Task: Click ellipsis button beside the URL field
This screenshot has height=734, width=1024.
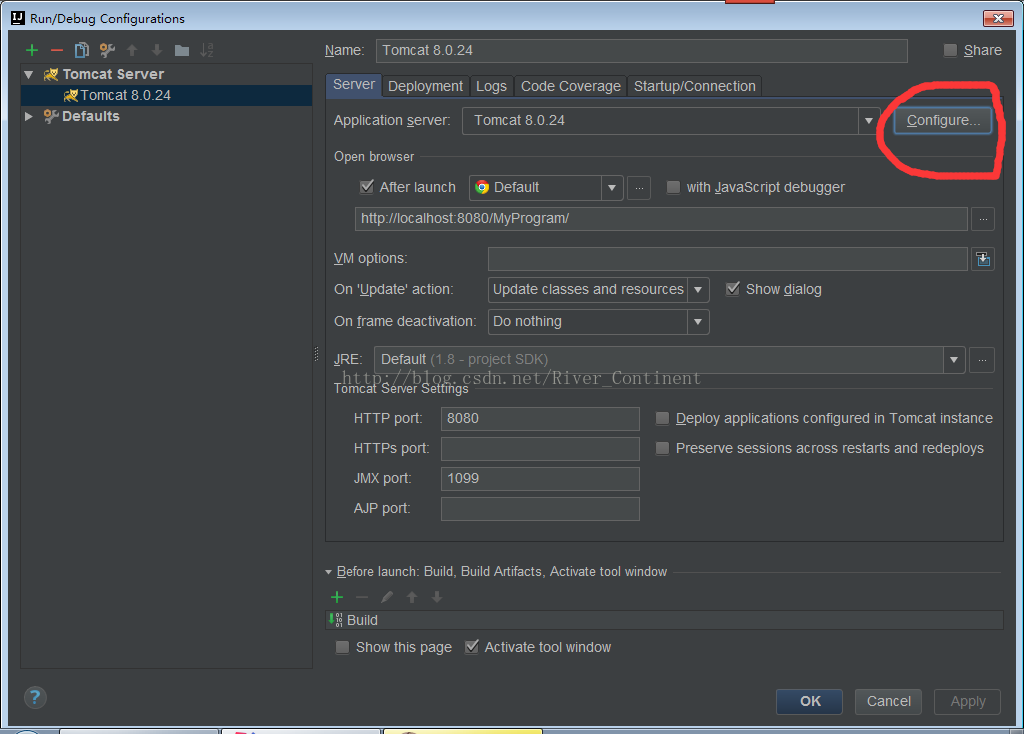Action: click(x=983, y=219)
